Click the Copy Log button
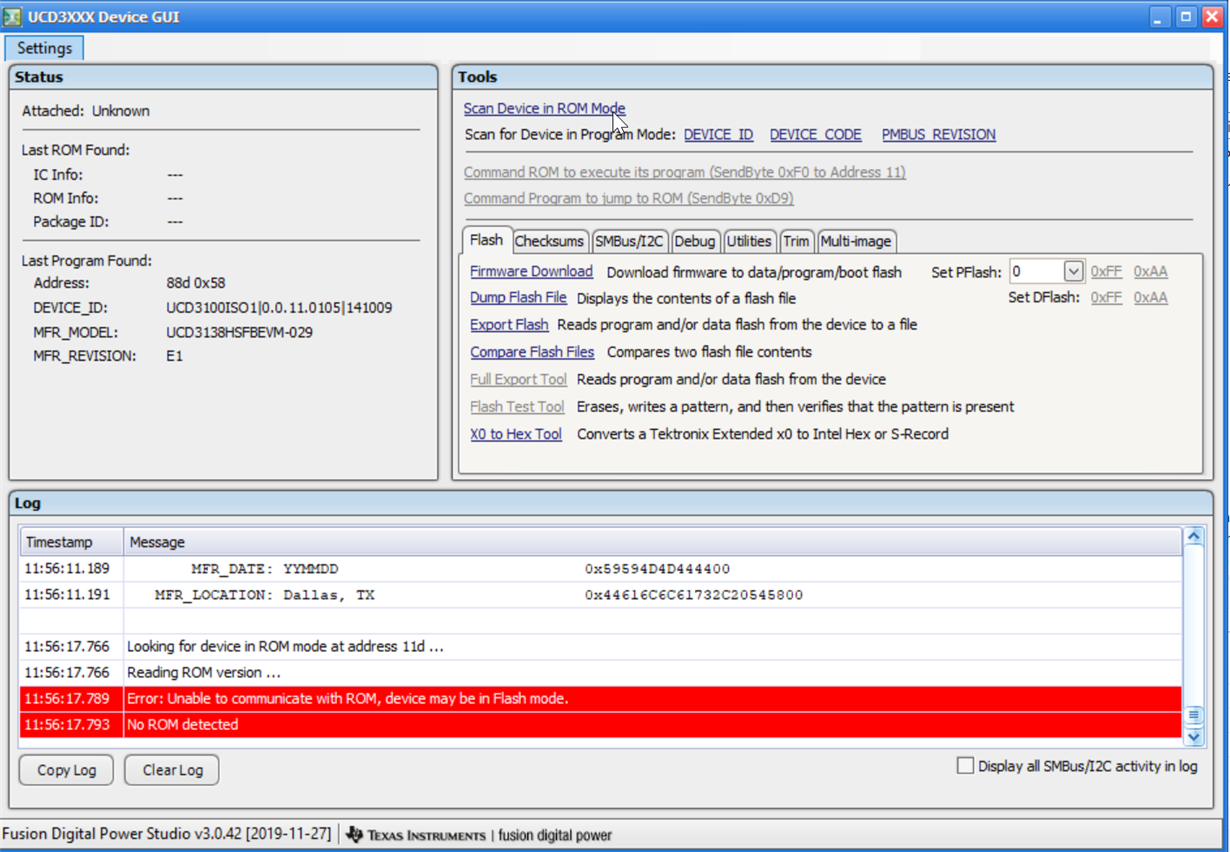This screenshot has height=852, width=1230. (67, 770)
